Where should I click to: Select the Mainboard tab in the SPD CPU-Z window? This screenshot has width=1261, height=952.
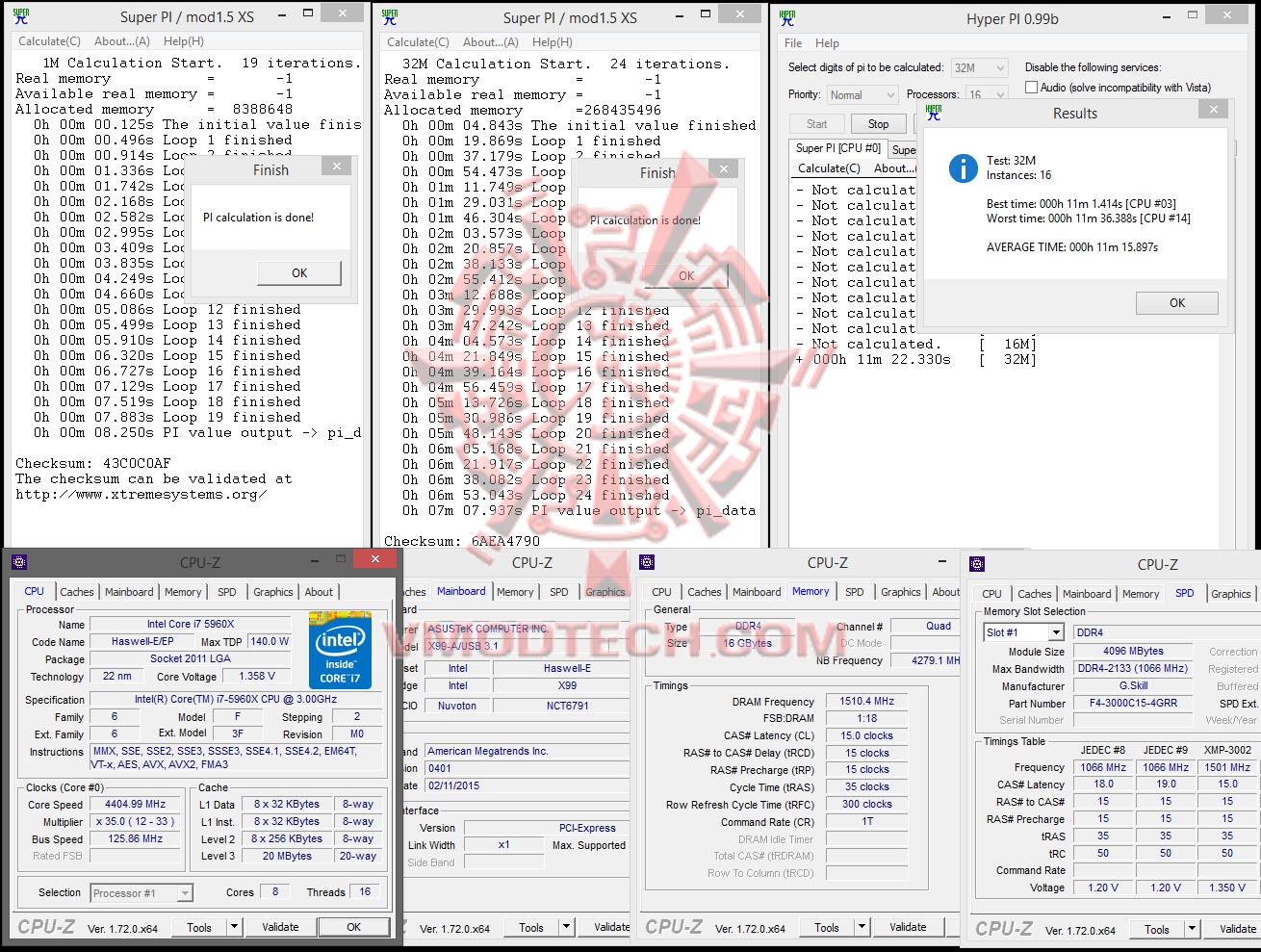point(1087,594)
